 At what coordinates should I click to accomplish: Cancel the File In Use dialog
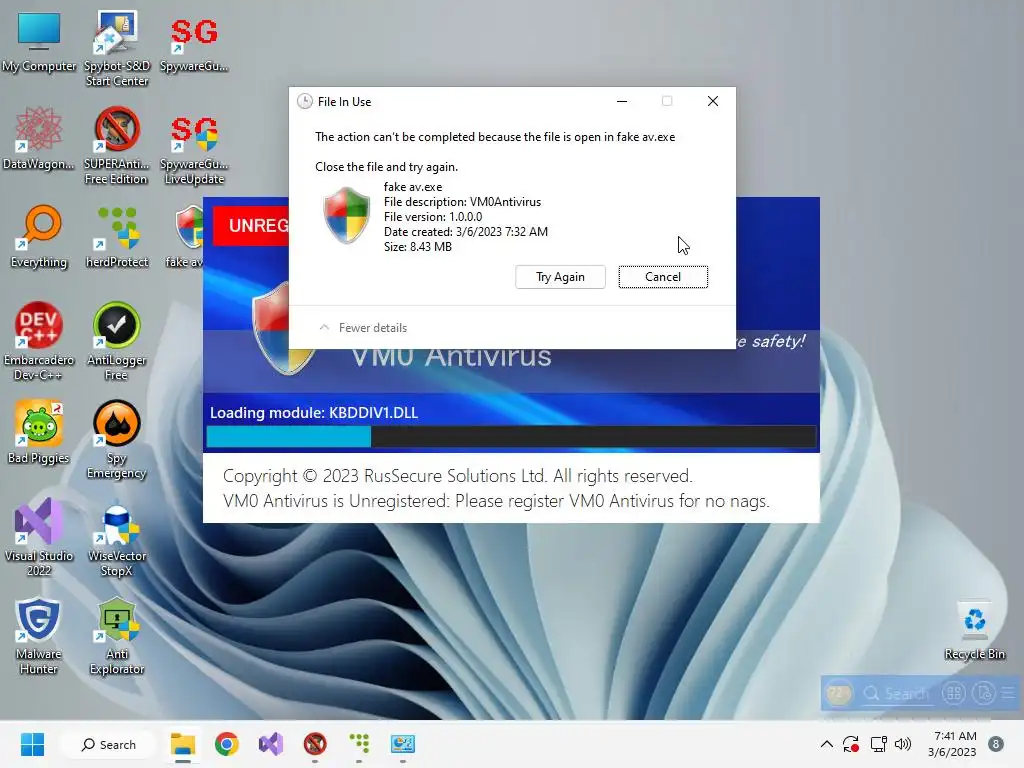click(663, 277)
